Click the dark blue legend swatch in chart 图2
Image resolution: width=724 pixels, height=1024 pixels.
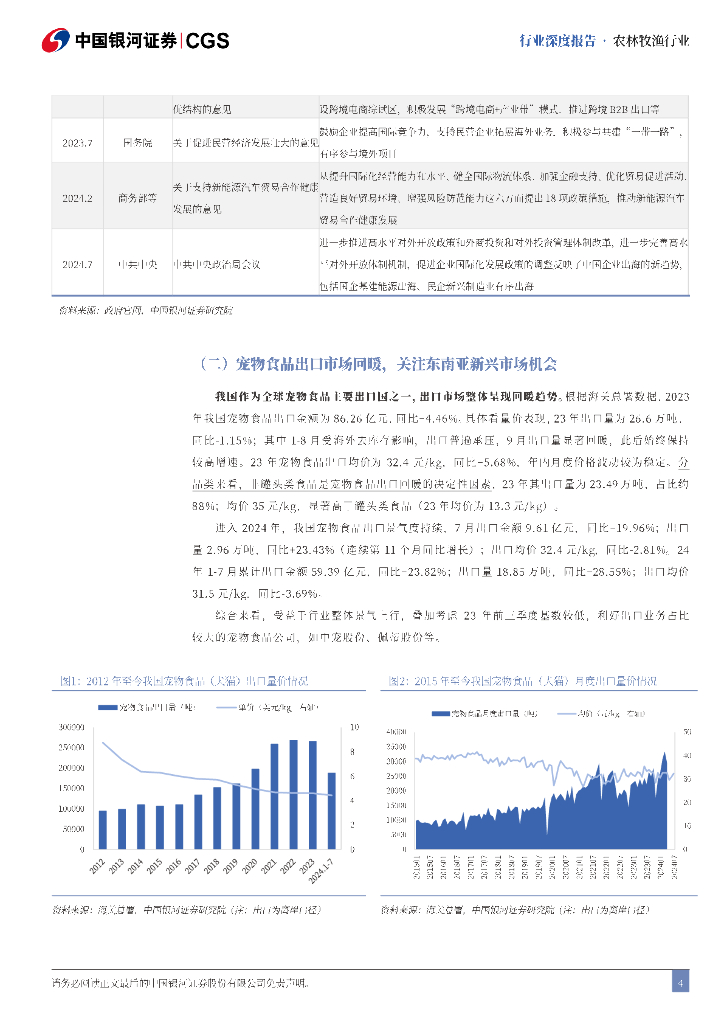click(441, 714)
